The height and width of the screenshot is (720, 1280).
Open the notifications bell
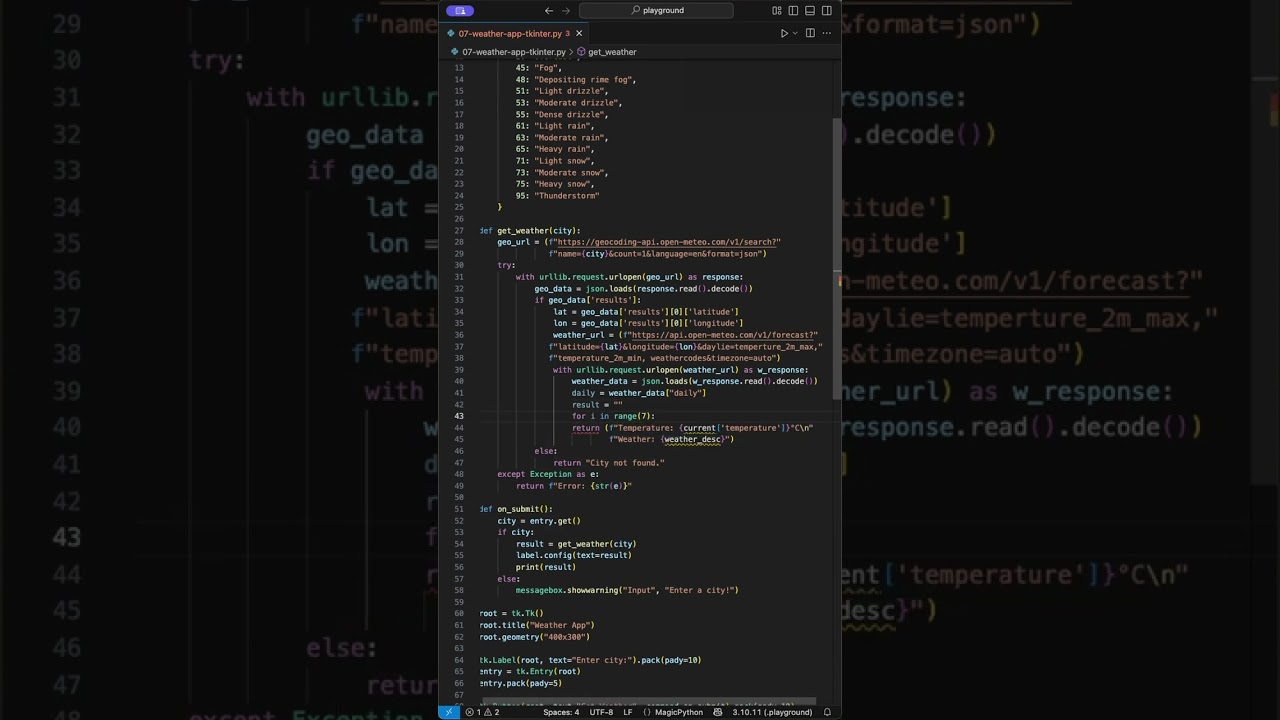[x=827, y=712]
